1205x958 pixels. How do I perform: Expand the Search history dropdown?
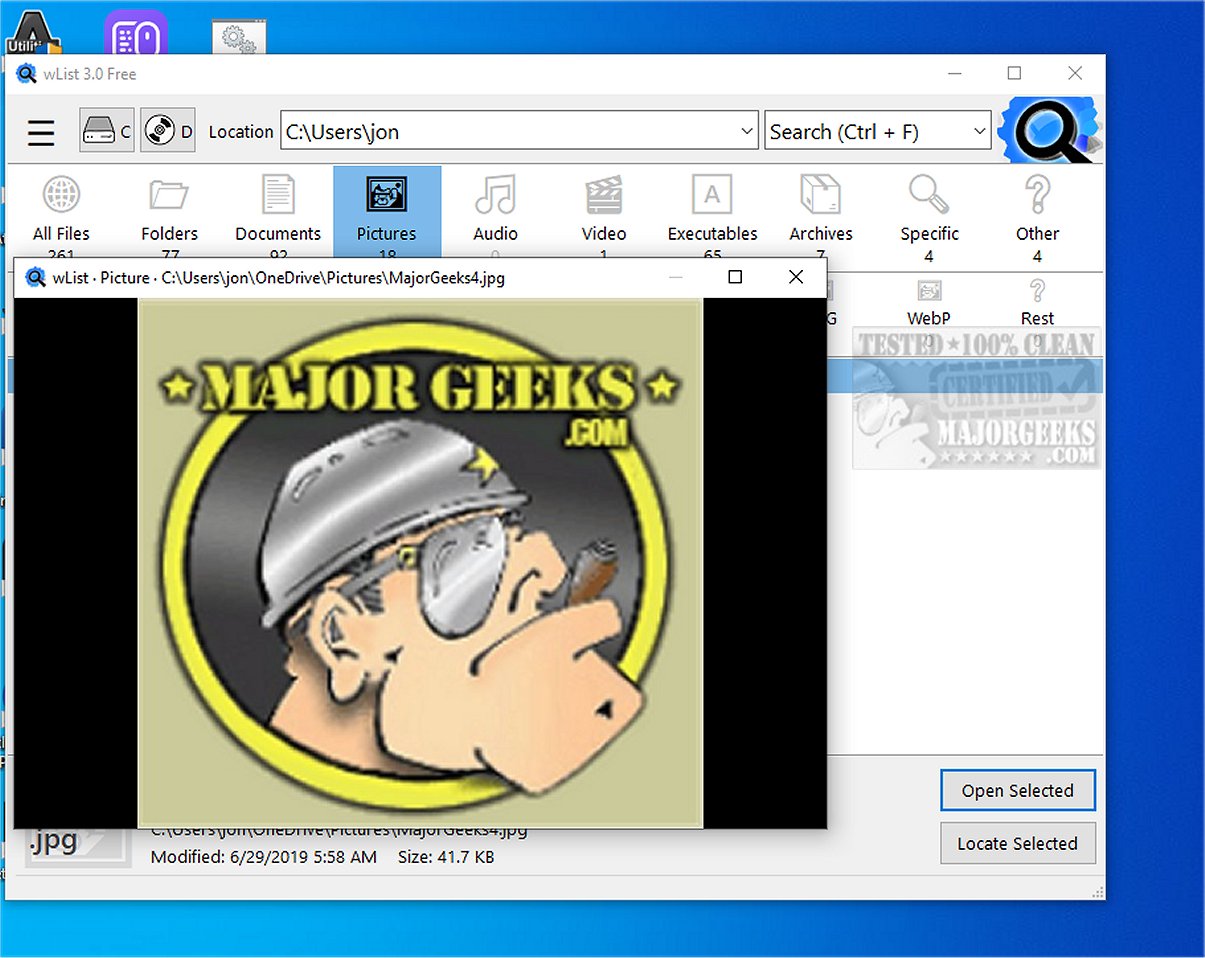(x=979, y=131)
